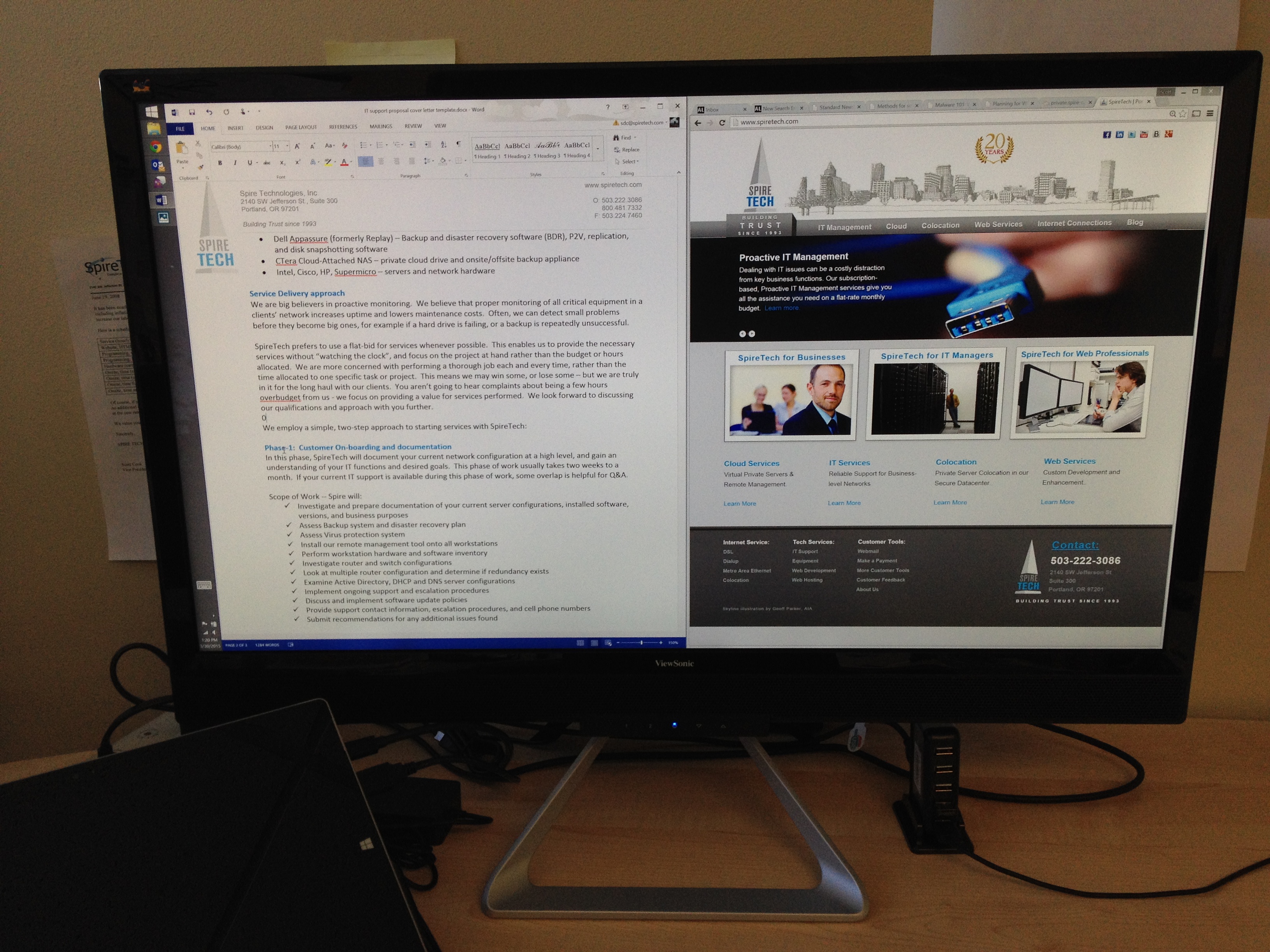
Task: Open the Calibri (Body) font name dropdown
Action: pos(270,146)
